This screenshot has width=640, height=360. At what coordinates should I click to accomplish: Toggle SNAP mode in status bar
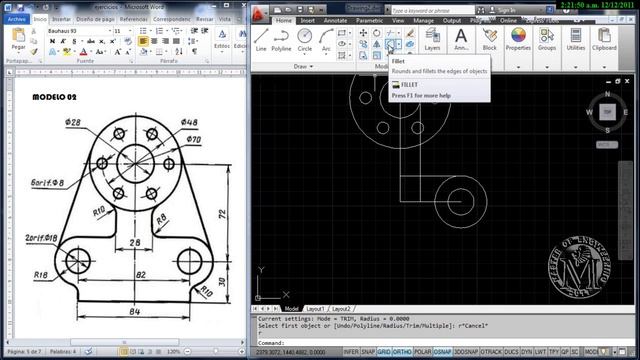coord(368,352)
